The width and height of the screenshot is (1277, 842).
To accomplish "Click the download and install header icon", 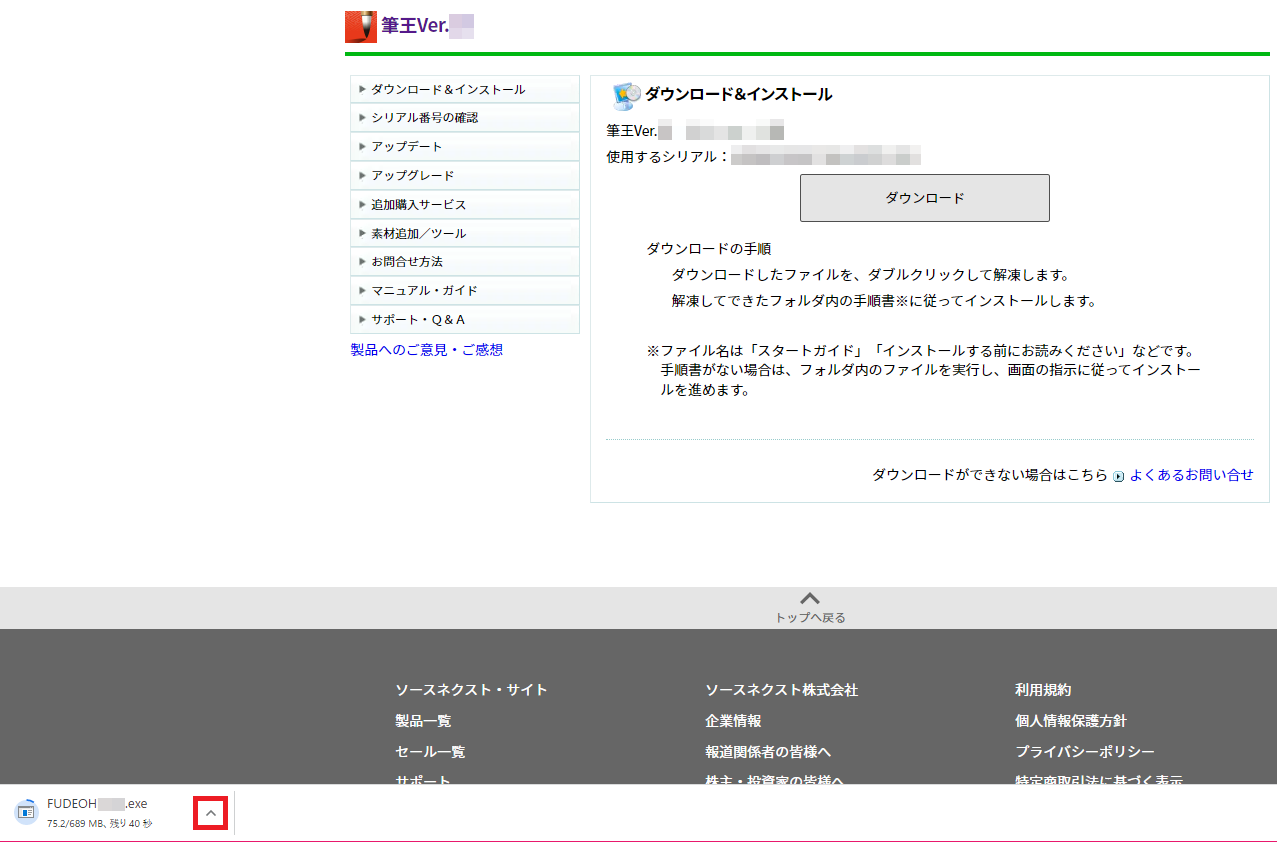I will pyautogui.click(x=626, y=96).
